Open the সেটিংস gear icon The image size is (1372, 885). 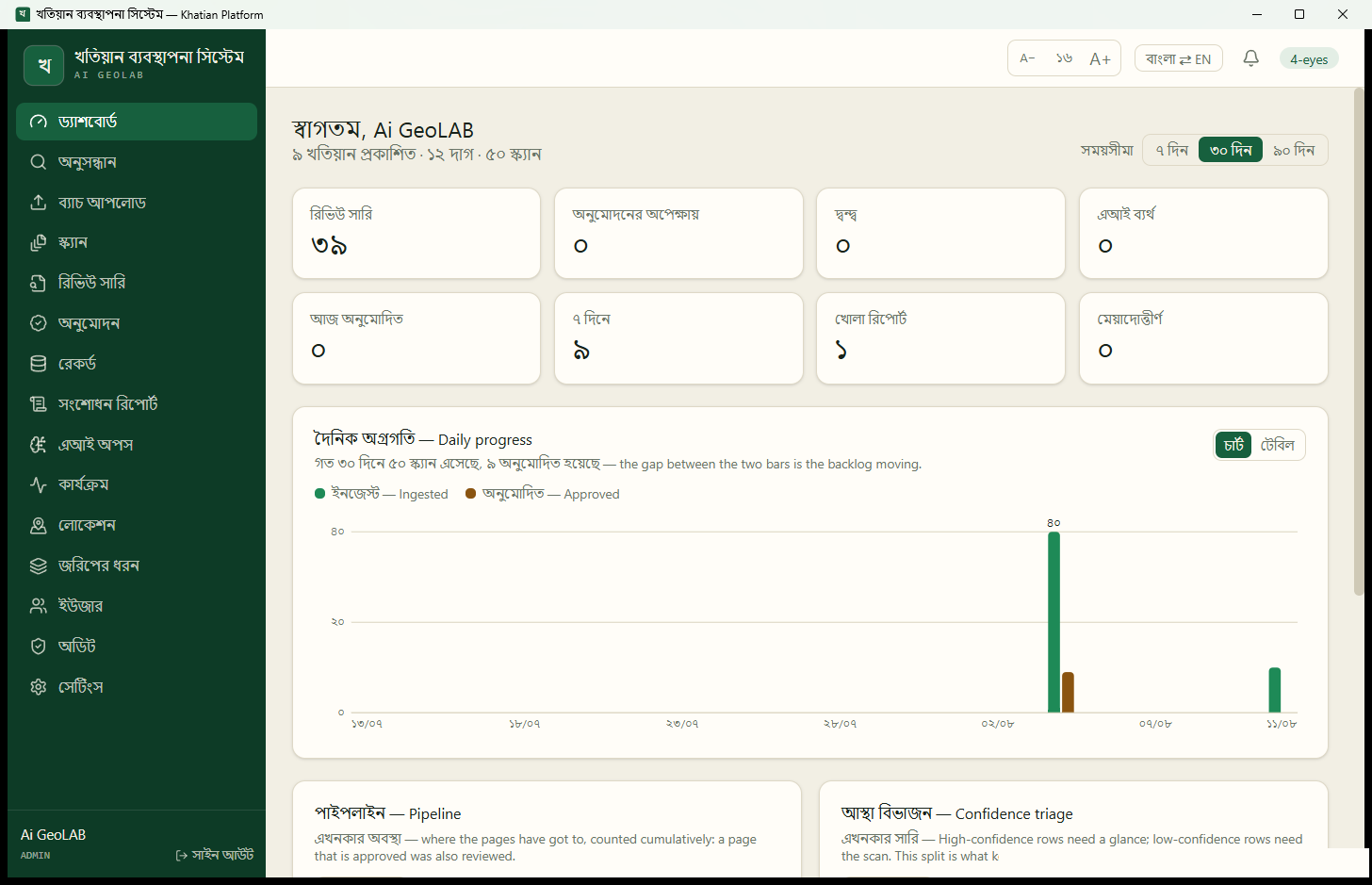[x=39, y=687]
